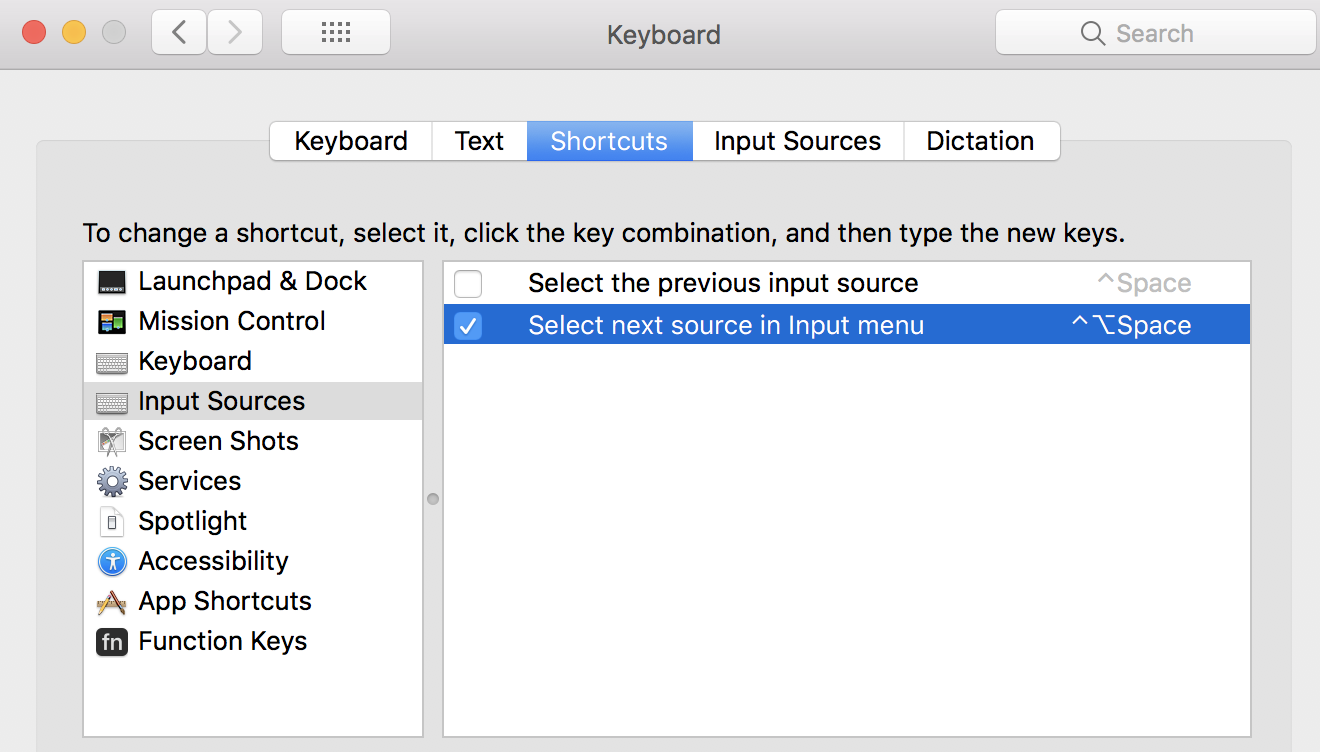Viewport: 1320px width, 752px height.
Task: Switch to the Input Sources tab
Action: pos(797,141)
